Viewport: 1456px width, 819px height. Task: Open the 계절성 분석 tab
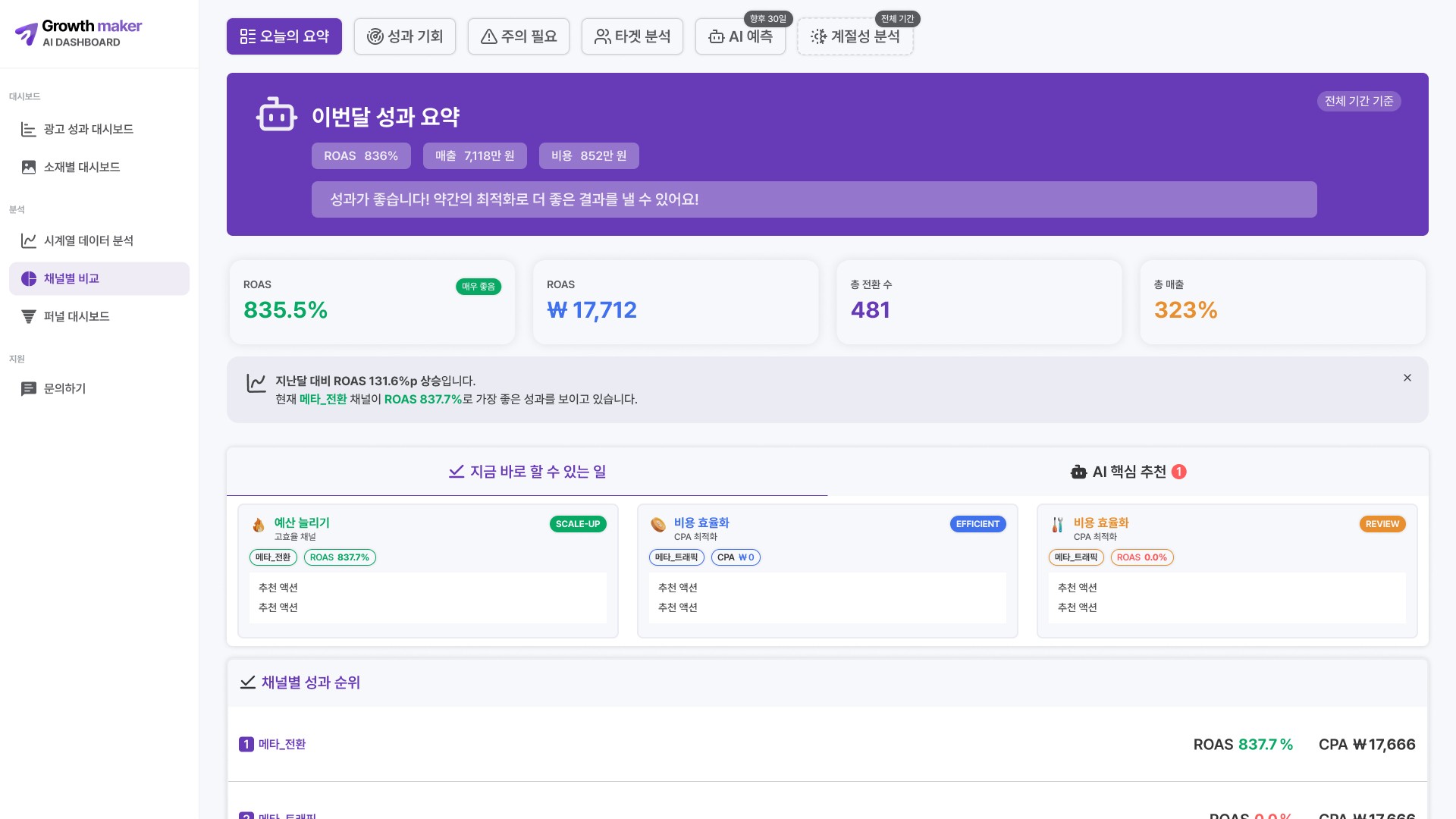tap(855, 36)
